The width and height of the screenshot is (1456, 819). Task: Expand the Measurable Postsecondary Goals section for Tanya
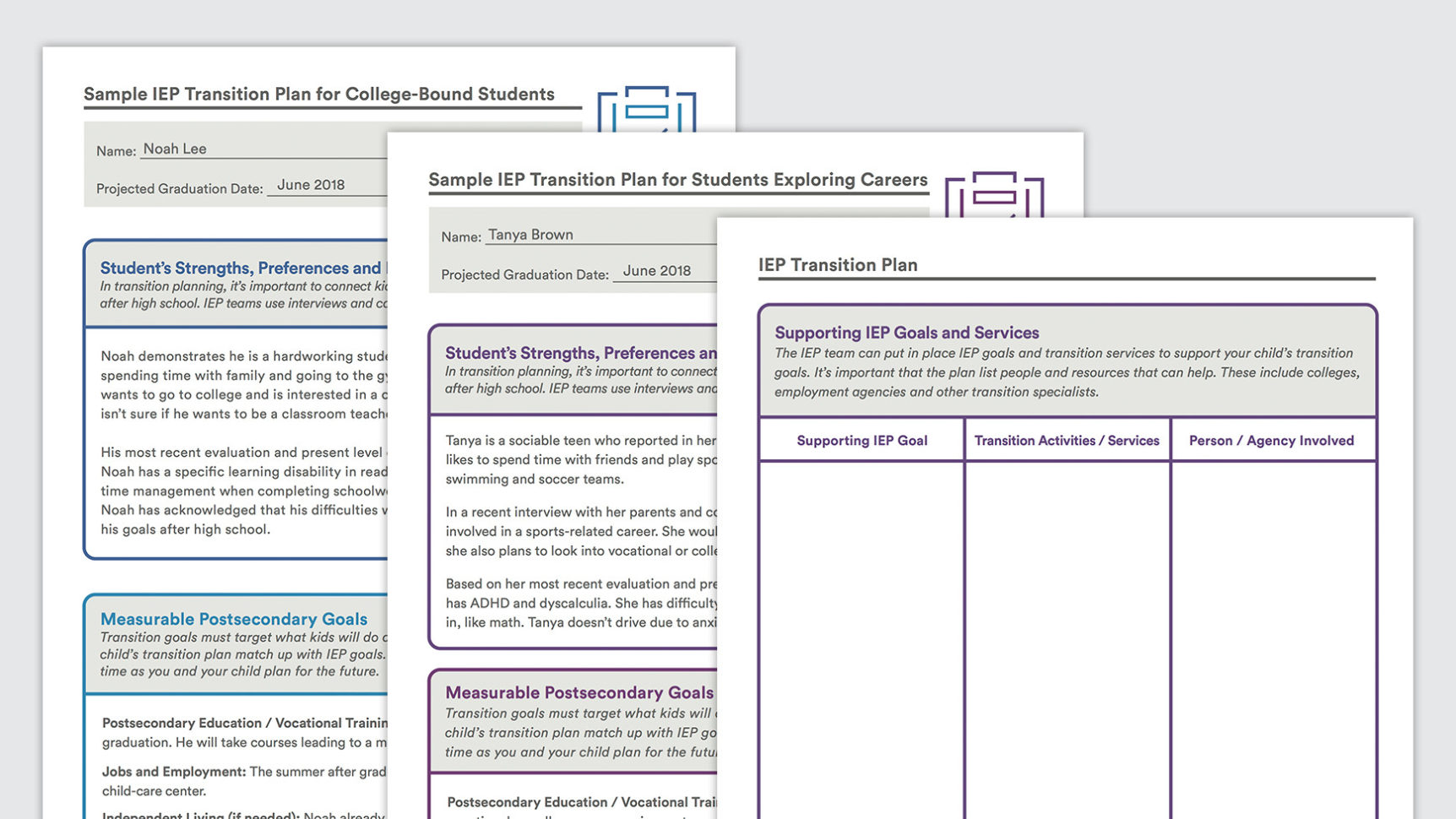click(x=579, y=692)
